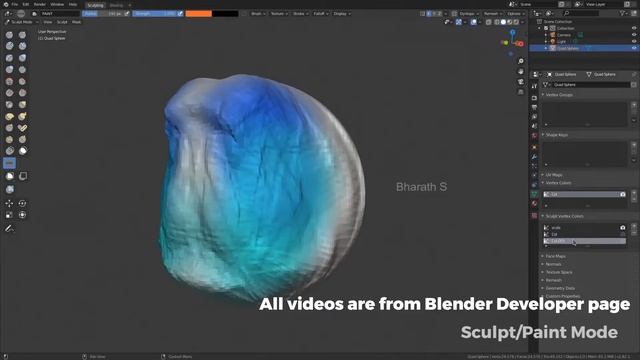Screen dimensions: 640x360
Task: Switch to the Shading workspace tab
Action: point(116,5)
